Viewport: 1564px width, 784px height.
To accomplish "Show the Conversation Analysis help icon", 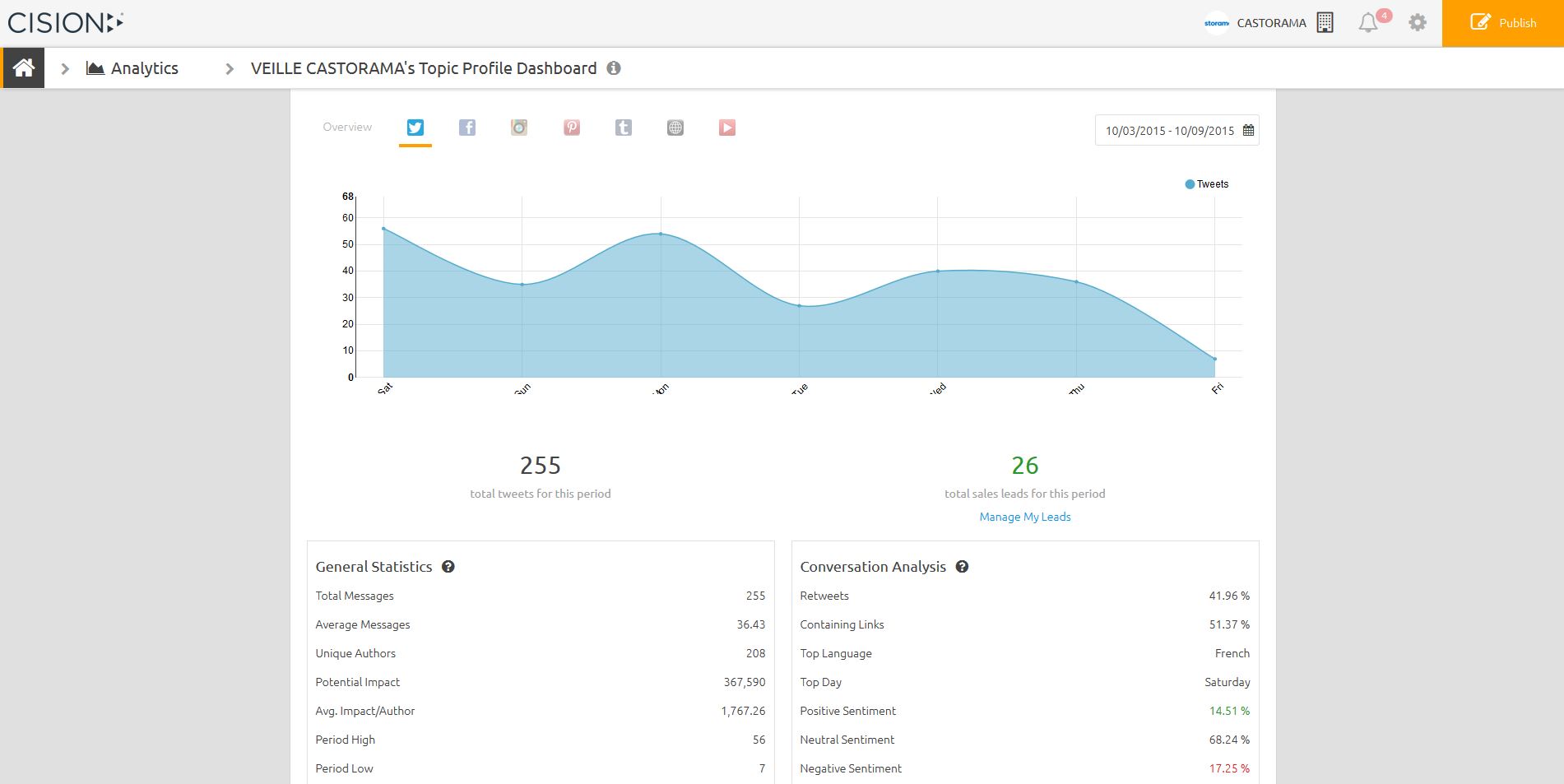I will click(x=962, y=567).
